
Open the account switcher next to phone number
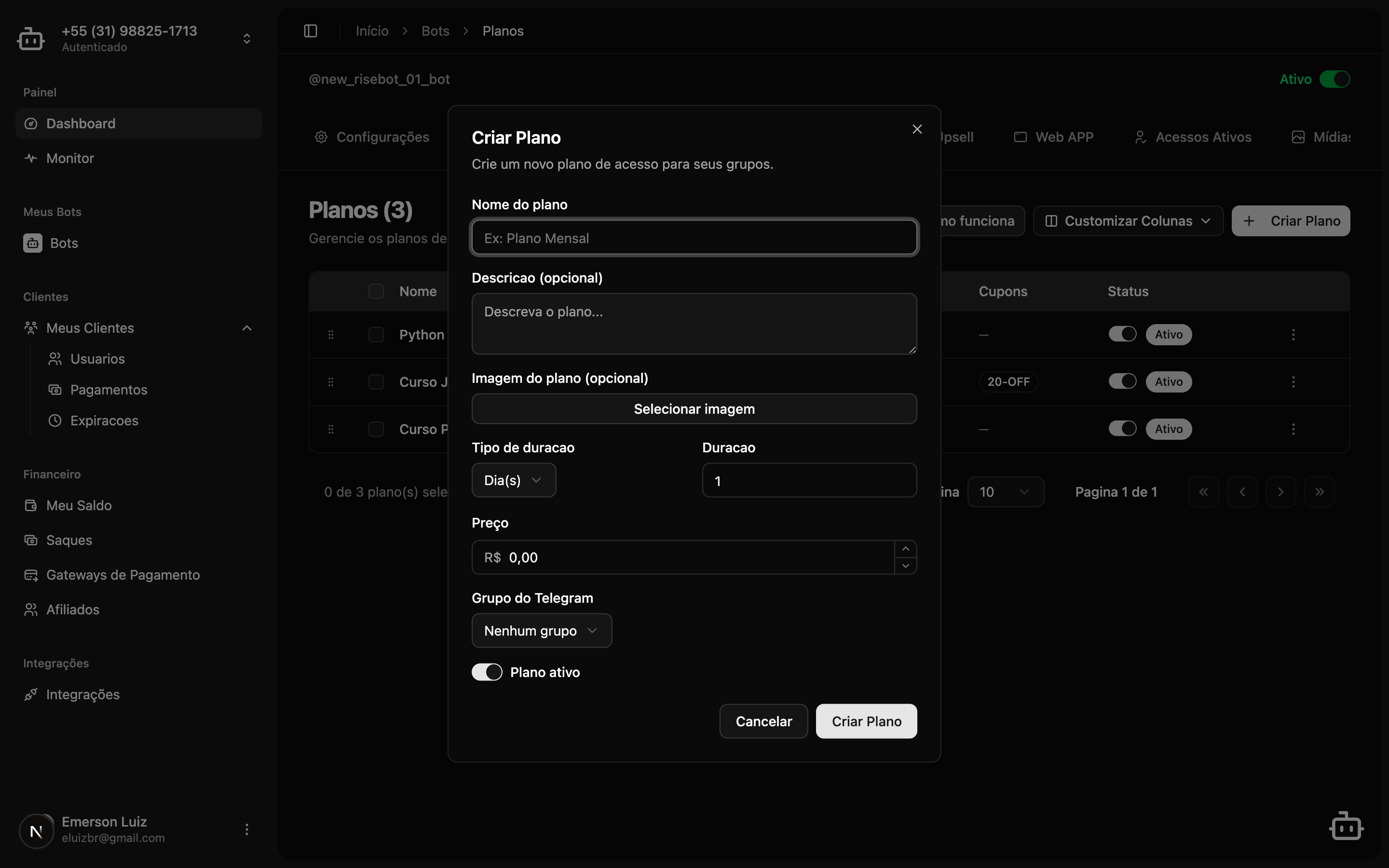[247, 39]
